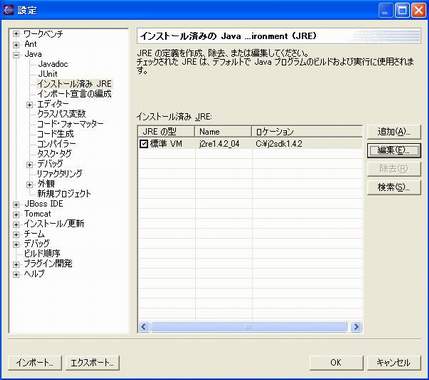Click the JRE の型 column header
The width and height of the screenshot is (429, 380).
tap(166, 131)
